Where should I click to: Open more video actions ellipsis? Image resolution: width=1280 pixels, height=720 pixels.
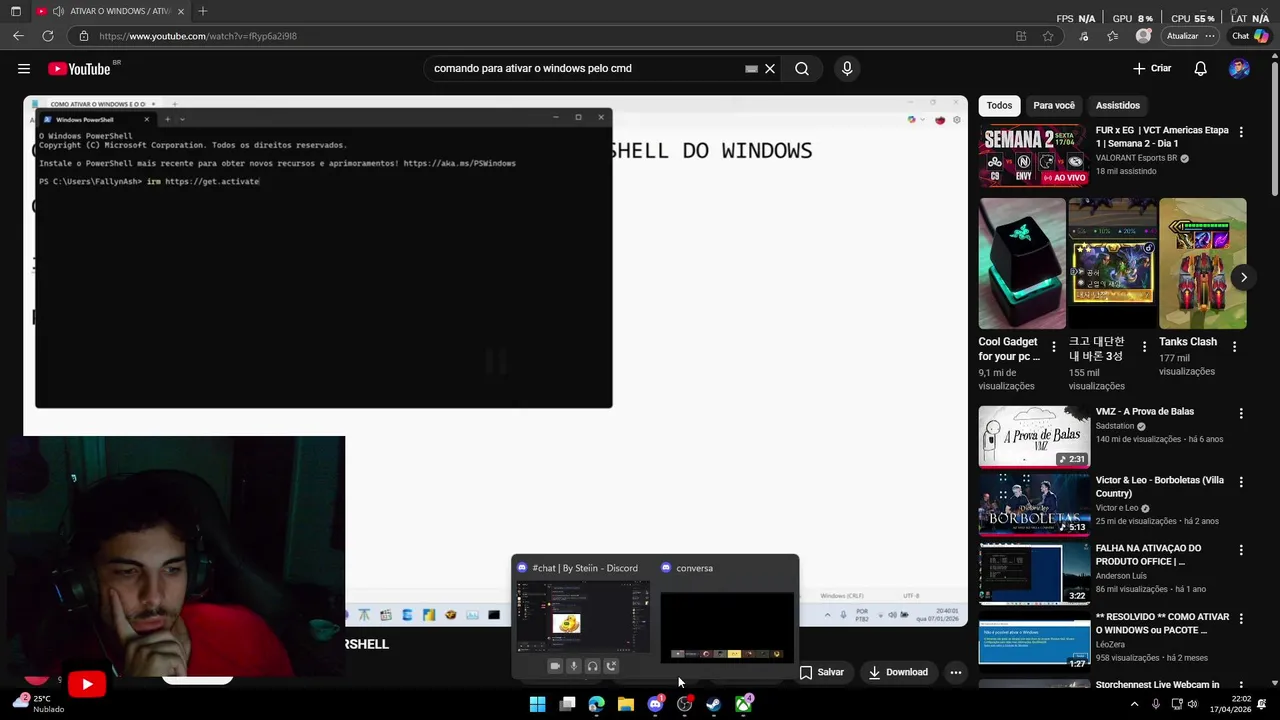pyautogui.click(x=956, y=672)
